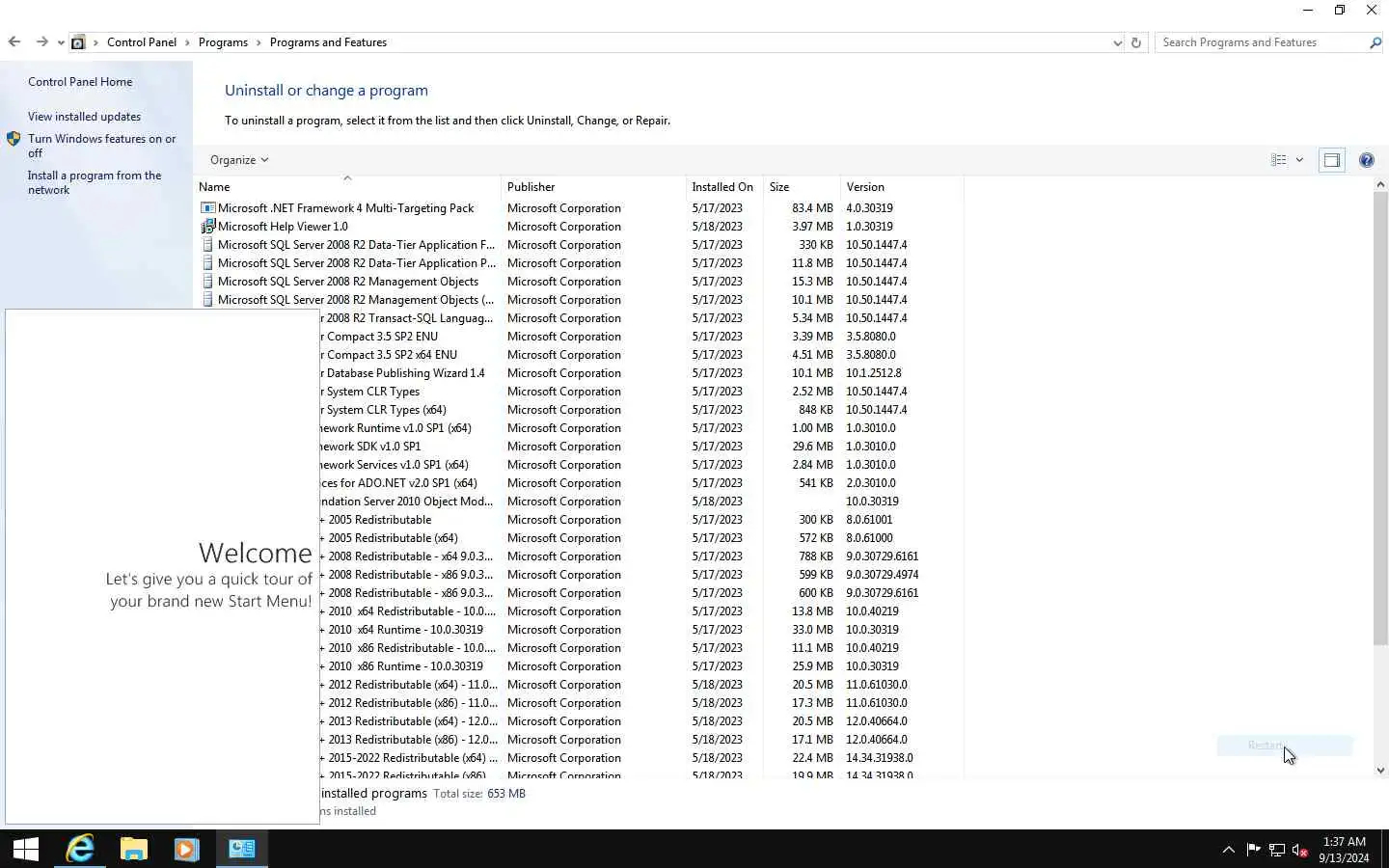The image size is (1389, 868).
Task: Click the shield icon beside Windows features
Action: (x=14, y=139)
